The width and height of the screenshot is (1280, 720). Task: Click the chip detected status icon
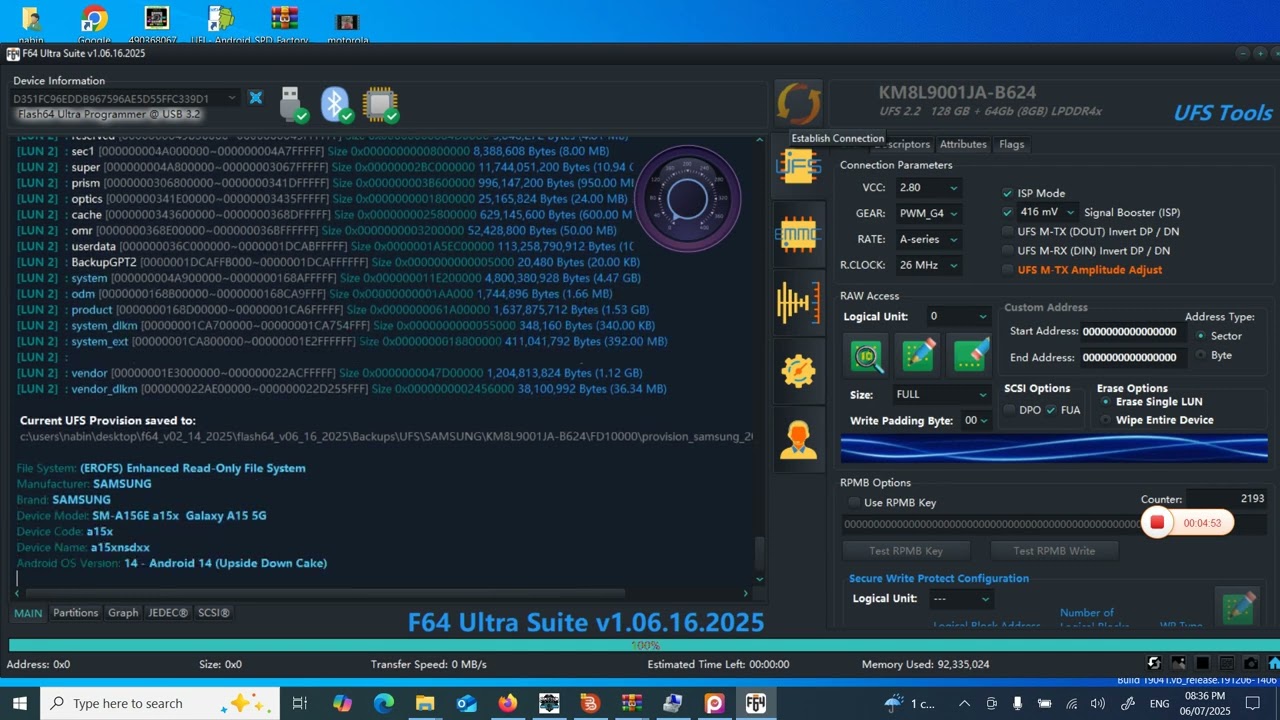[380, 104]
